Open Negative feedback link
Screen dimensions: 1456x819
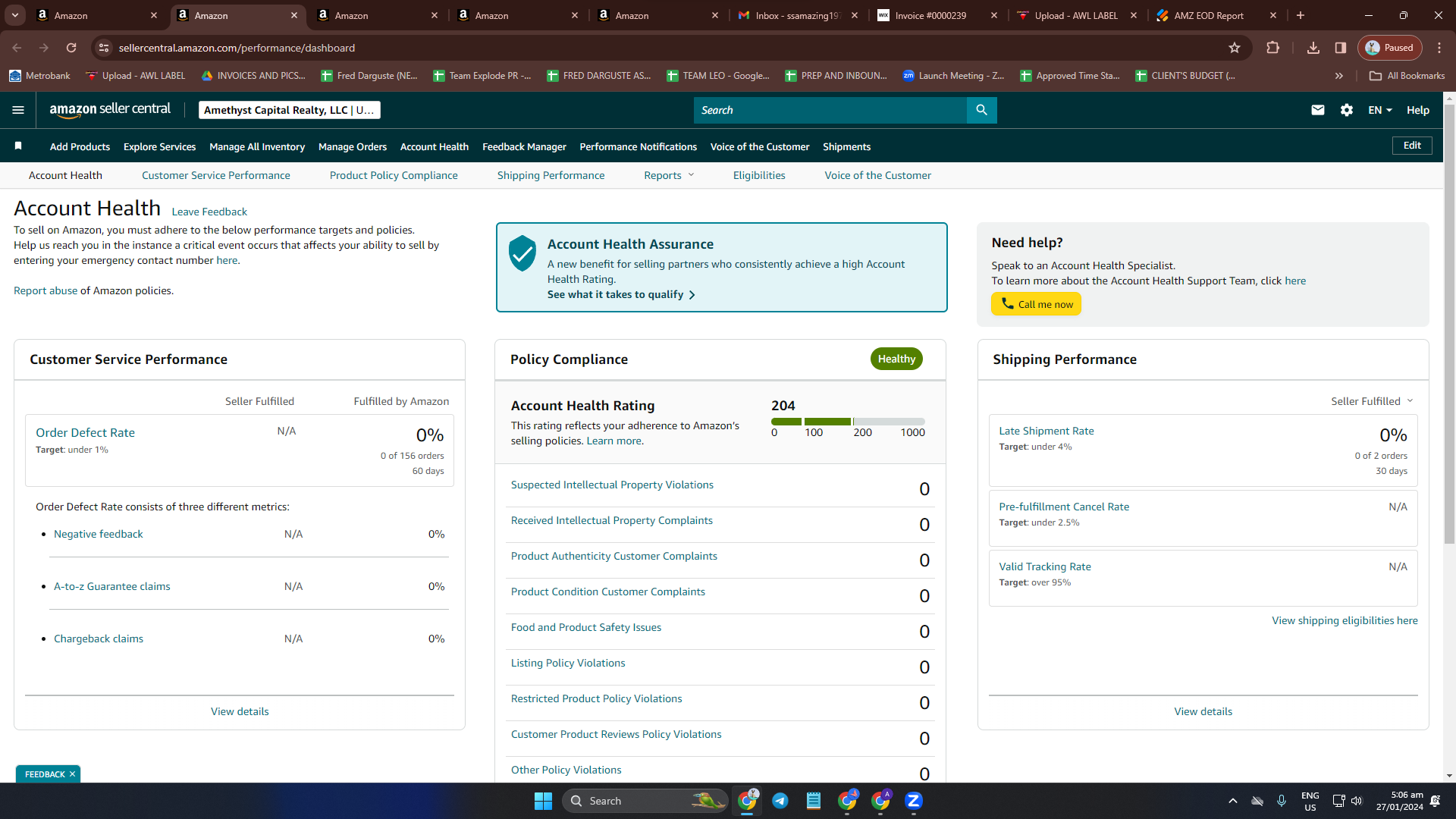coord(99,534)
